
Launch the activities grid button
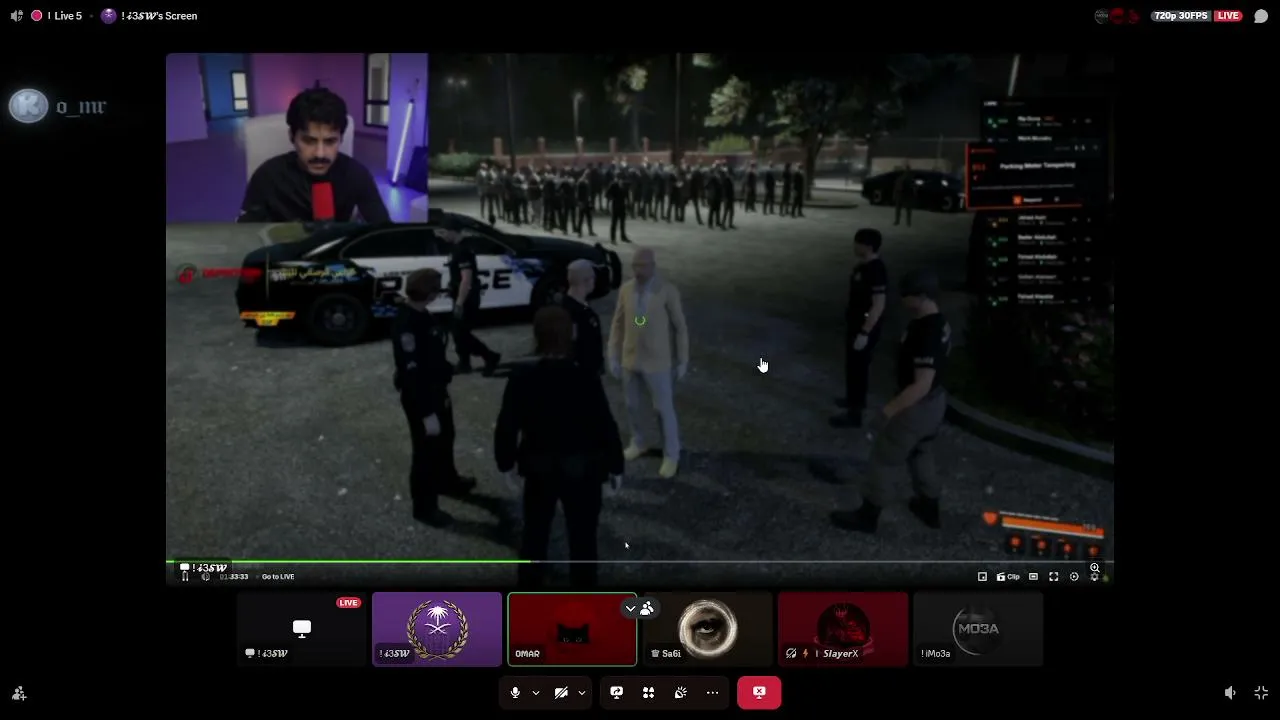click(649, 692)
